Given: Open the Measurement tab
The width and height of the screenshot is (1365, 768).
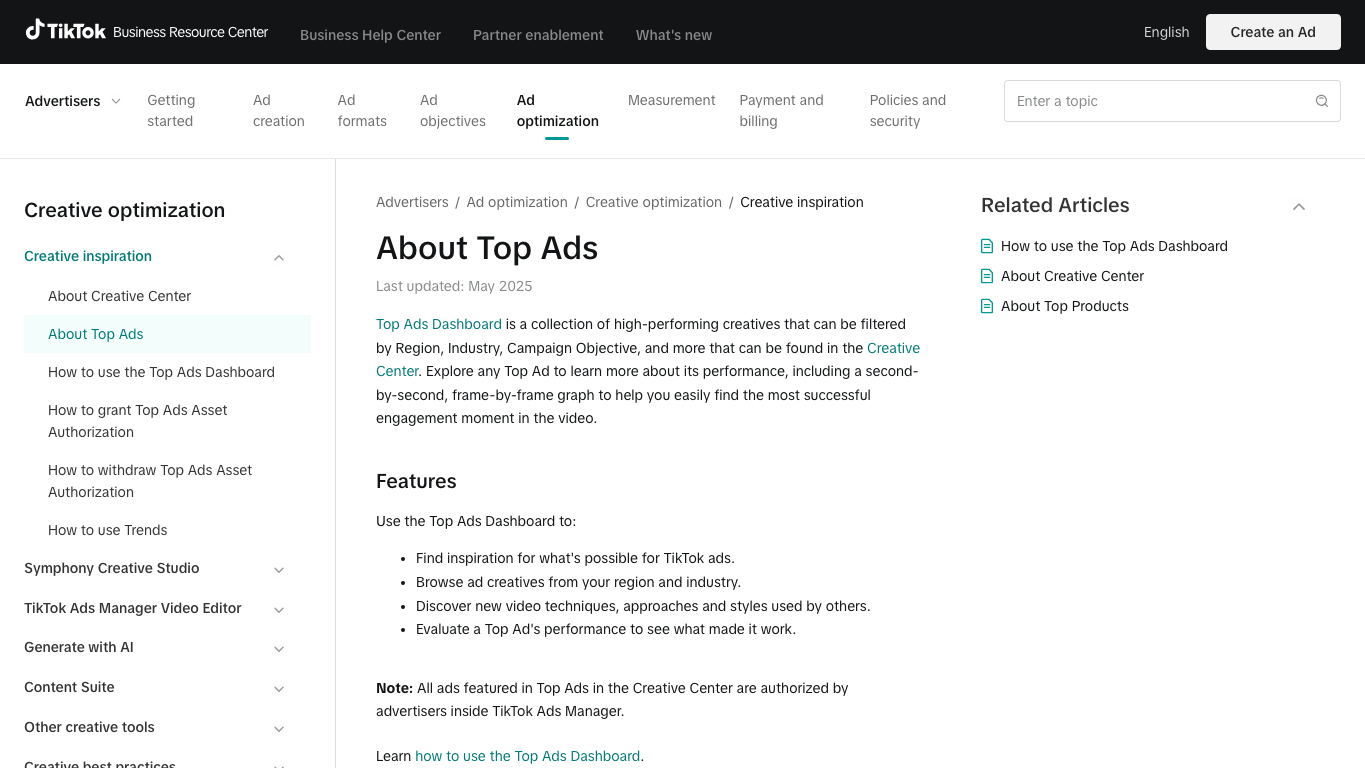Looking at the screenshot, I should pyautogui.click(x=672, y=100).
